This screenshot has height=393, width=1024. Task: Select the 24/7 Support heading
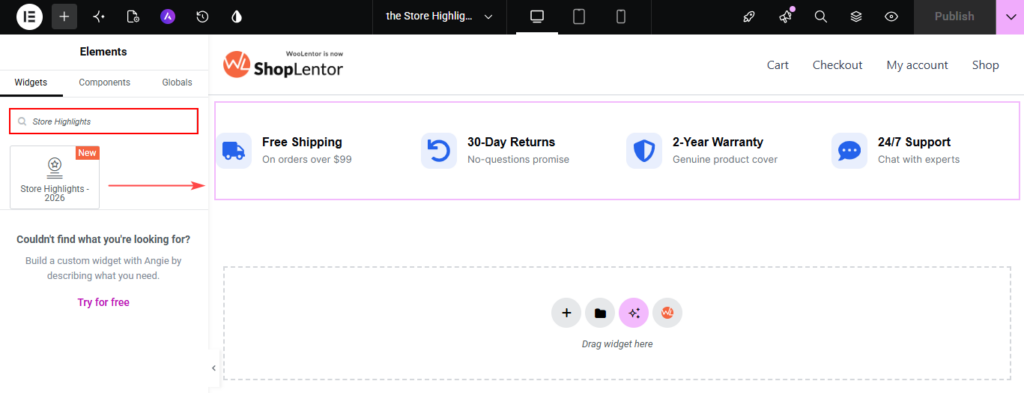[914, 142]
